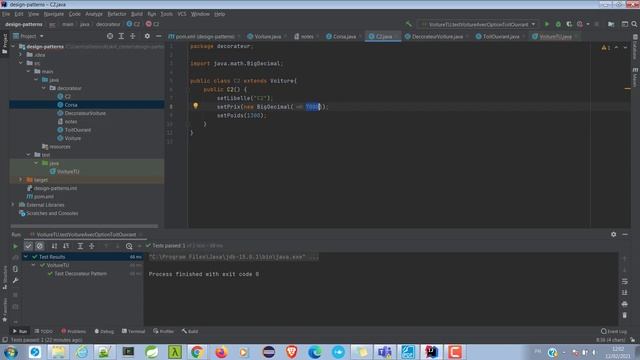Expand all test results
This screenshot has height=360, width=640.
80,246
